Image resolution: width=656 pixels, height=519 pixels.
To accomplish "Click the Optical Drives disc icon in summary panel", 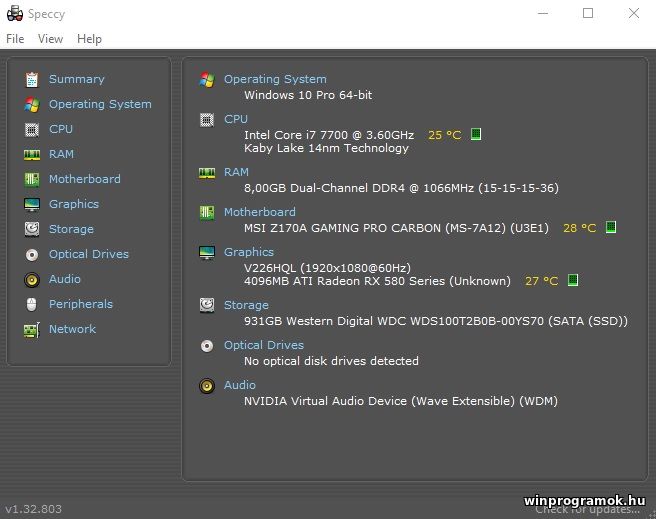I will click(207, 346).
